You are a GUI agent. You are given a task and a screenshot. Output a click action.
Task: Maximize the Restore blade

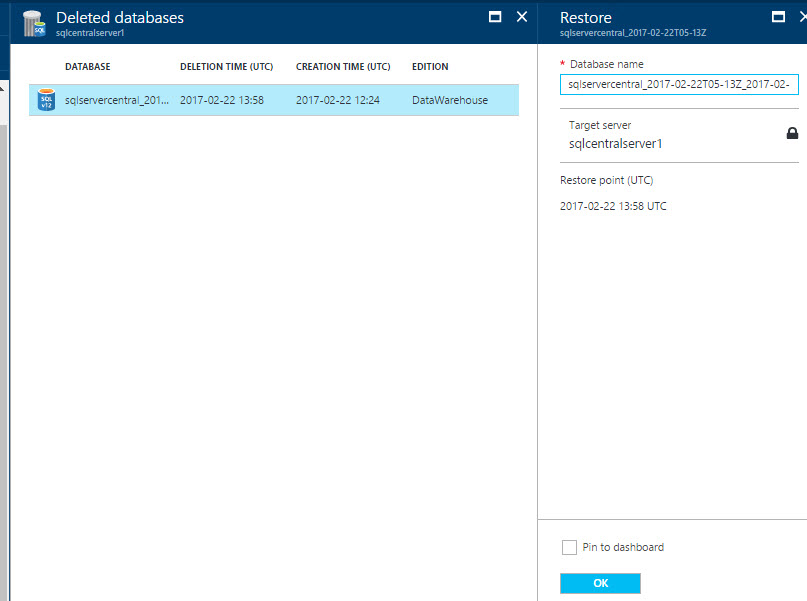(x=778, y=17)
